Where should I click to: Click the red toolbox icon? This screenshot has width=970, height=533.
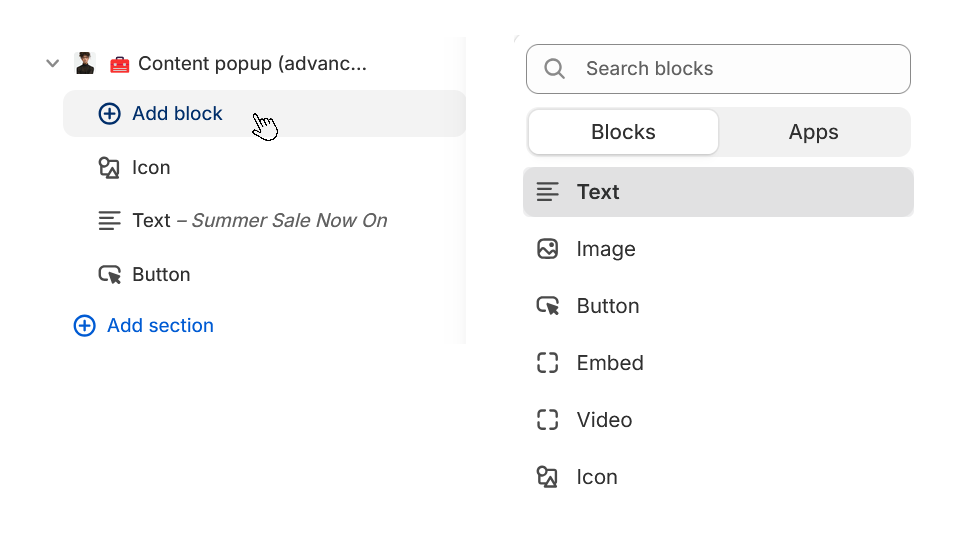119,64
